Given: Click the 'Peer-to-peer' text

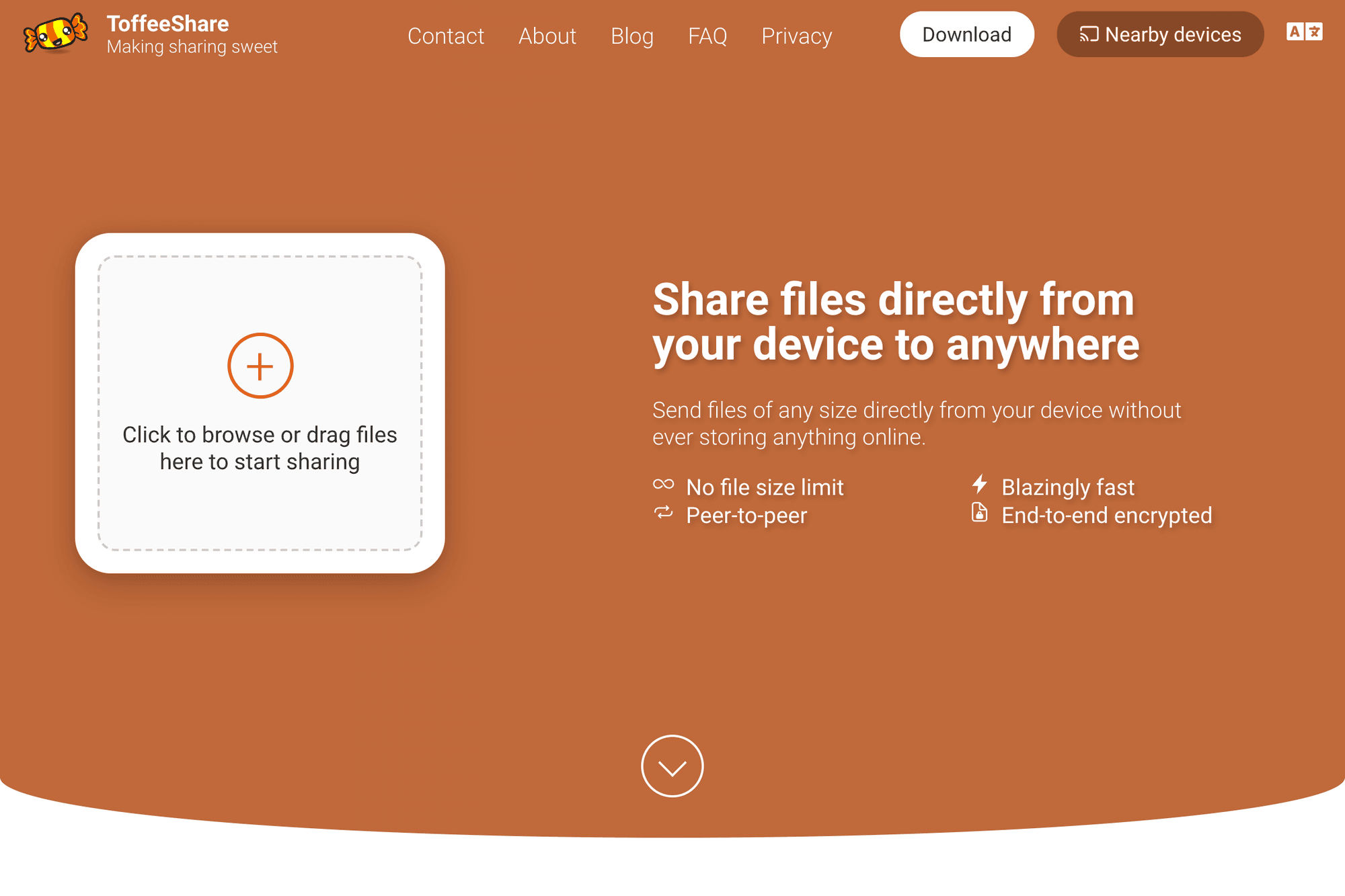Looking at the screenshot, I should click(x=746, y=516).
